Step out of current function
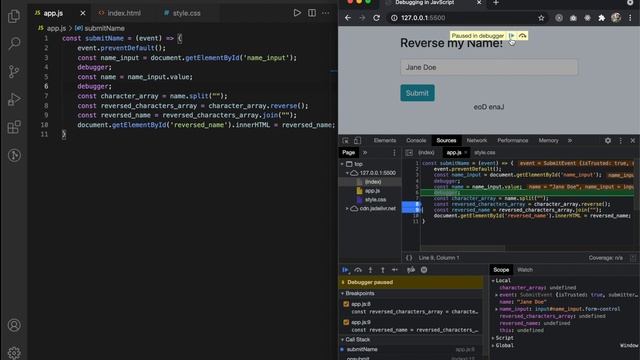 382,270
